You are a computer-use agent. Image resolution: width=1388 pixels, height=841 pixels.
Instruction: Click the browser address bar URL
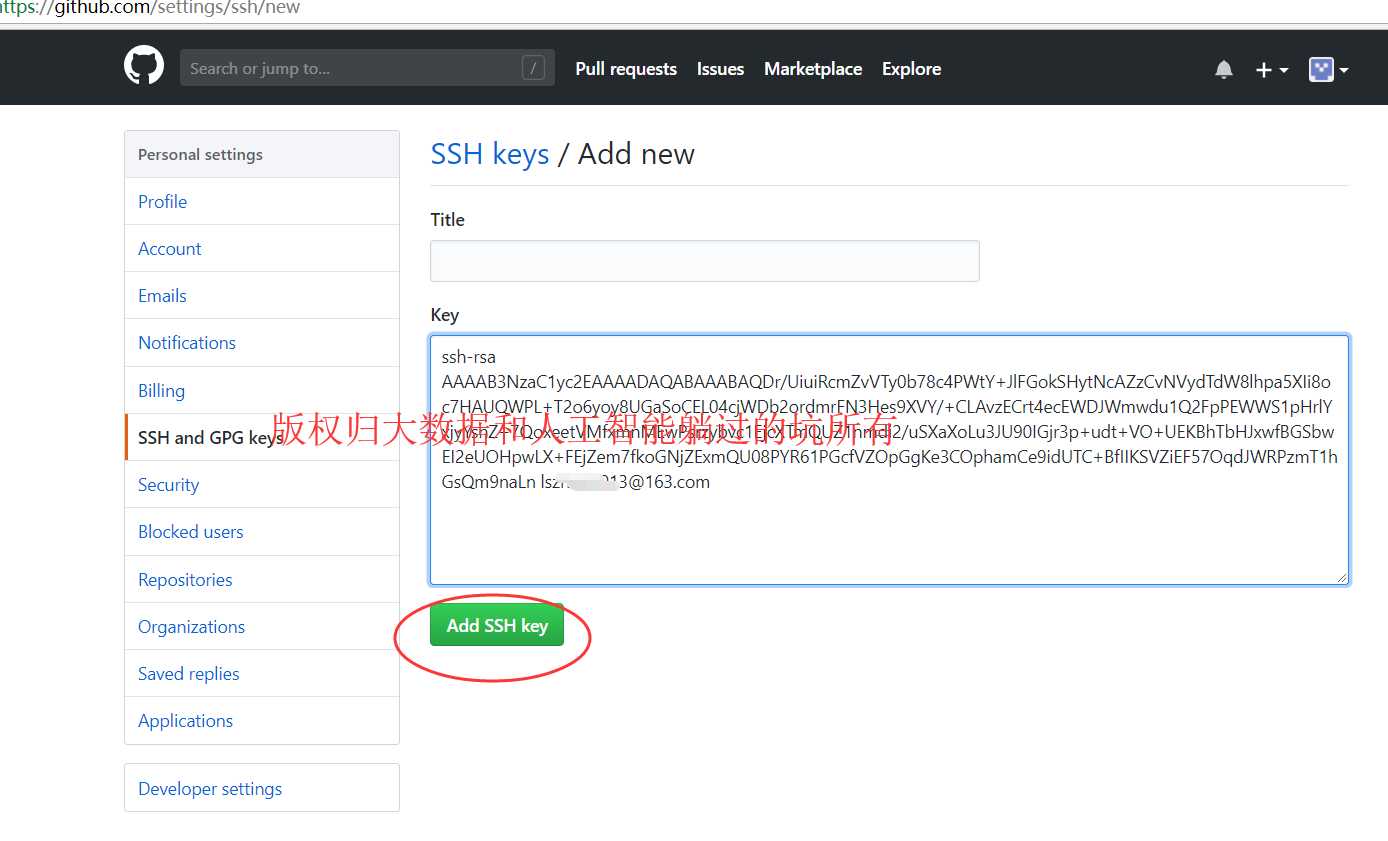point(150,8)
